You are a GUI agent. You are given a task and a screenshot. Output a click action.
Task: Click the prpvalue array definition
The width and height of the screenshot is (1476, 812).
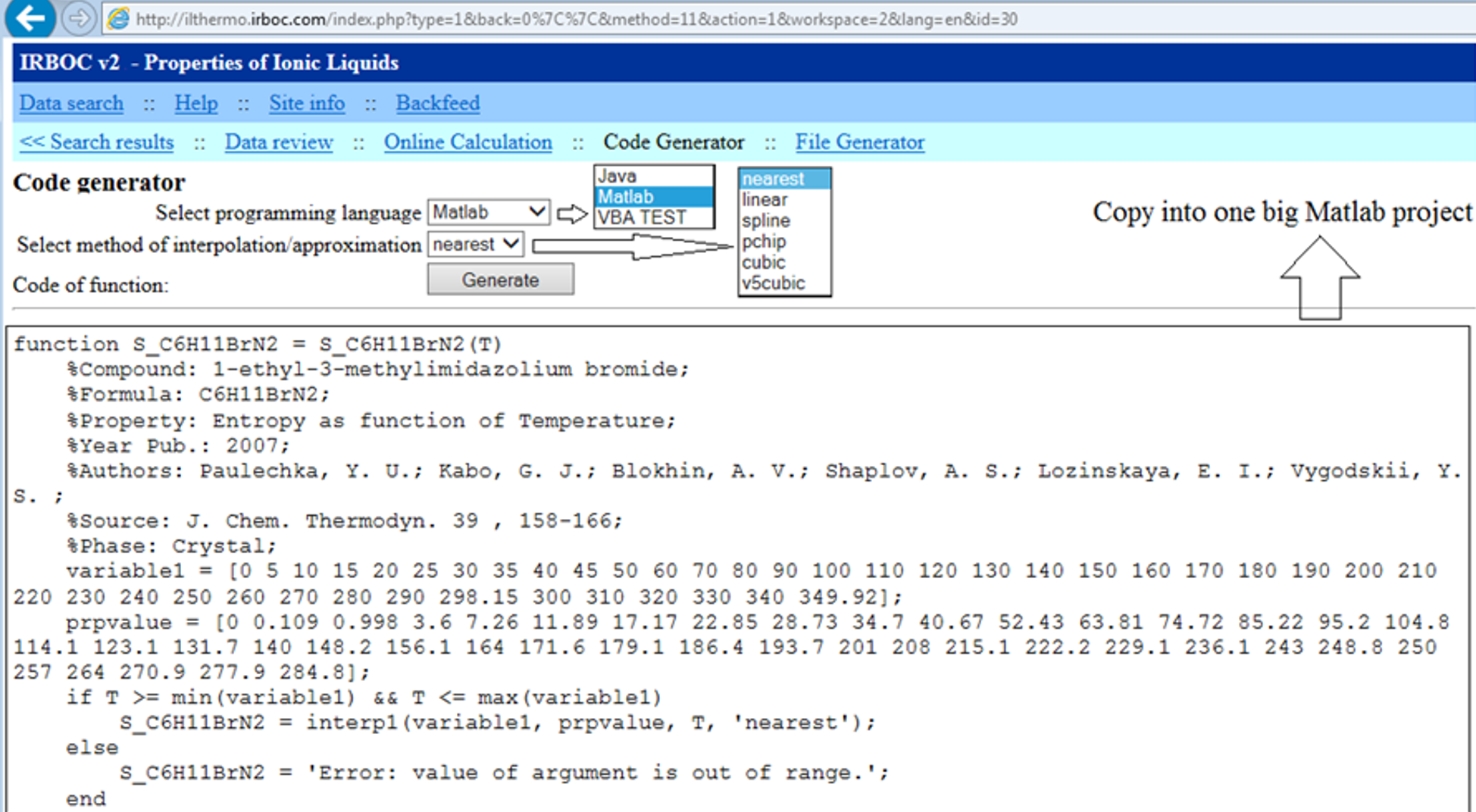point(731,647)
